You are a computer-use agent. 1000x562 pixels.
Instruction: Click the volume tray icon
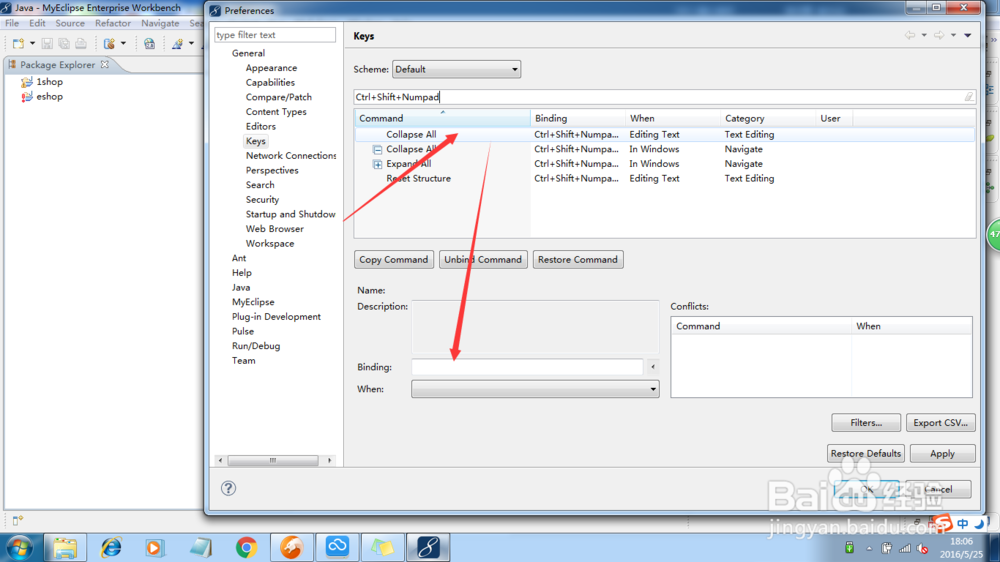(x=923, y=549)
